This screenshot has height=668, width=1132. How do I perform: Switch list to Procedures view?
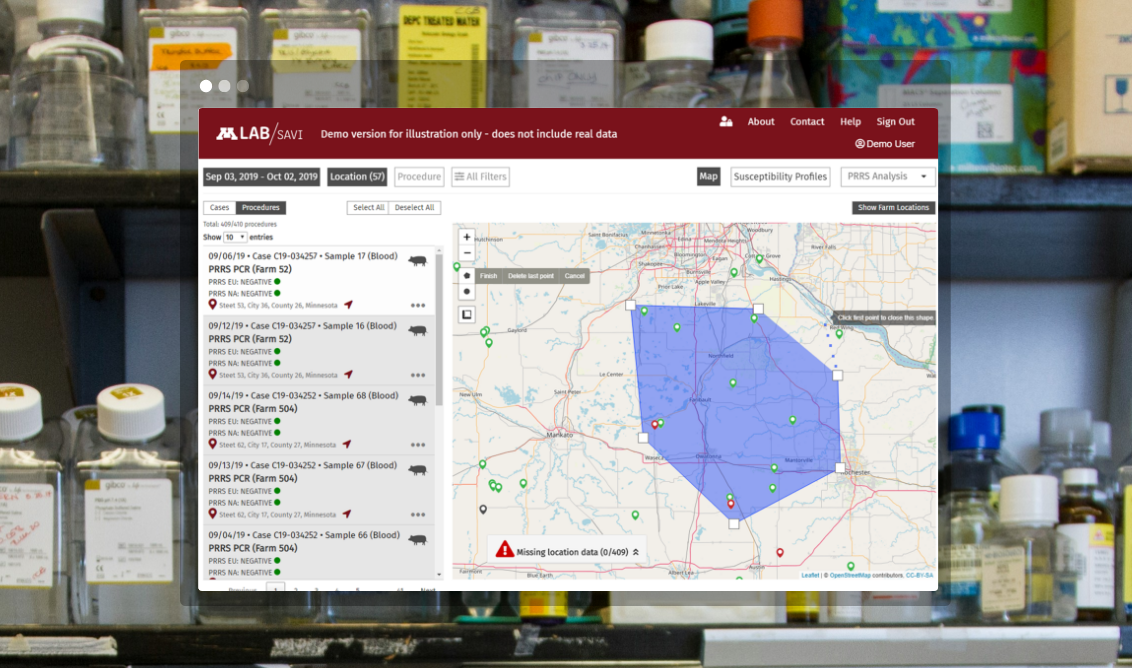pos(261,207)
